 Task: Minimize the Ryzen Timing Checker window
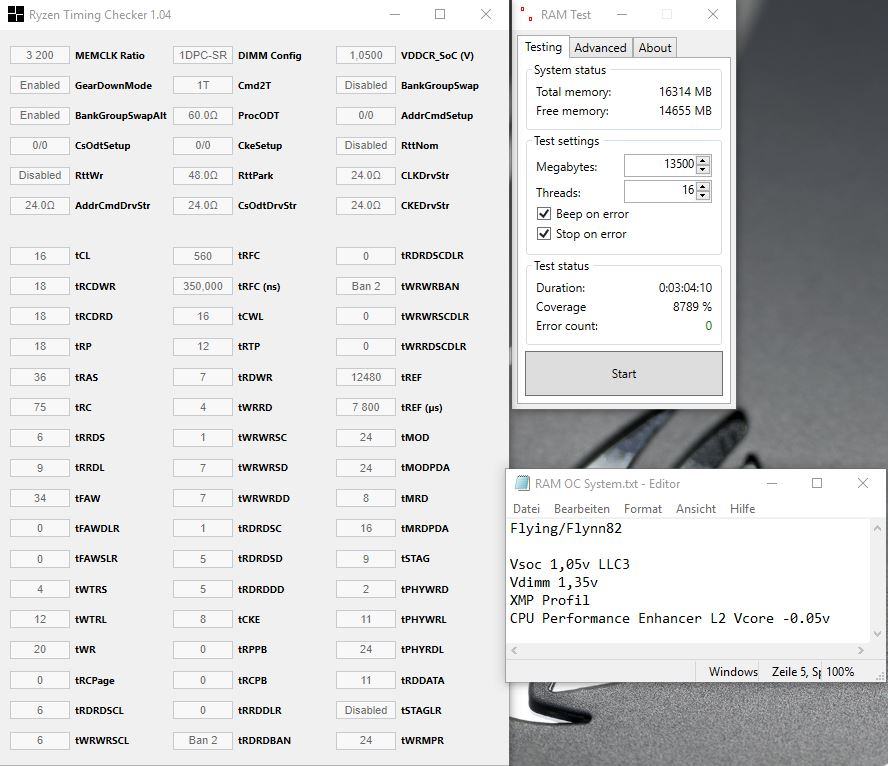point(395,14)
